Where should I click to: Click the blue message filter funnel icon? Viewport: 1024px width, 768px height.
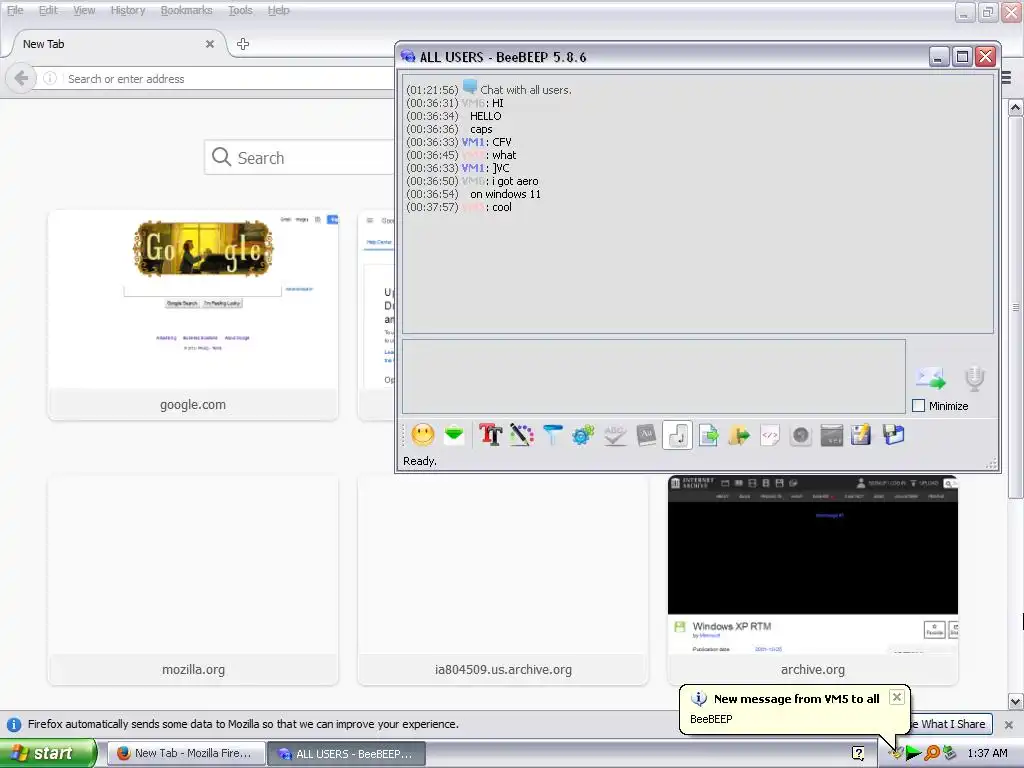pos(552,435)
